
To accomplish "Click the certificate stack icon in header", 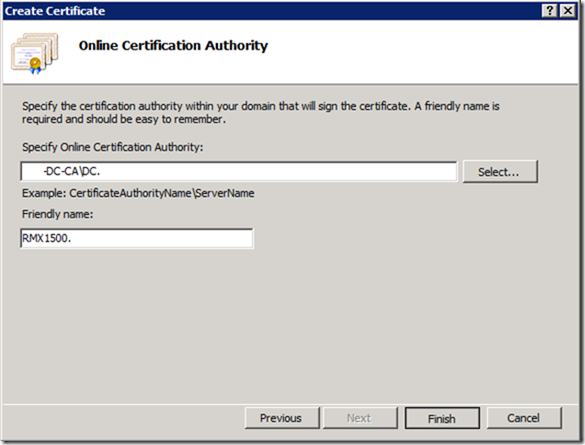I will pos(35,53).
